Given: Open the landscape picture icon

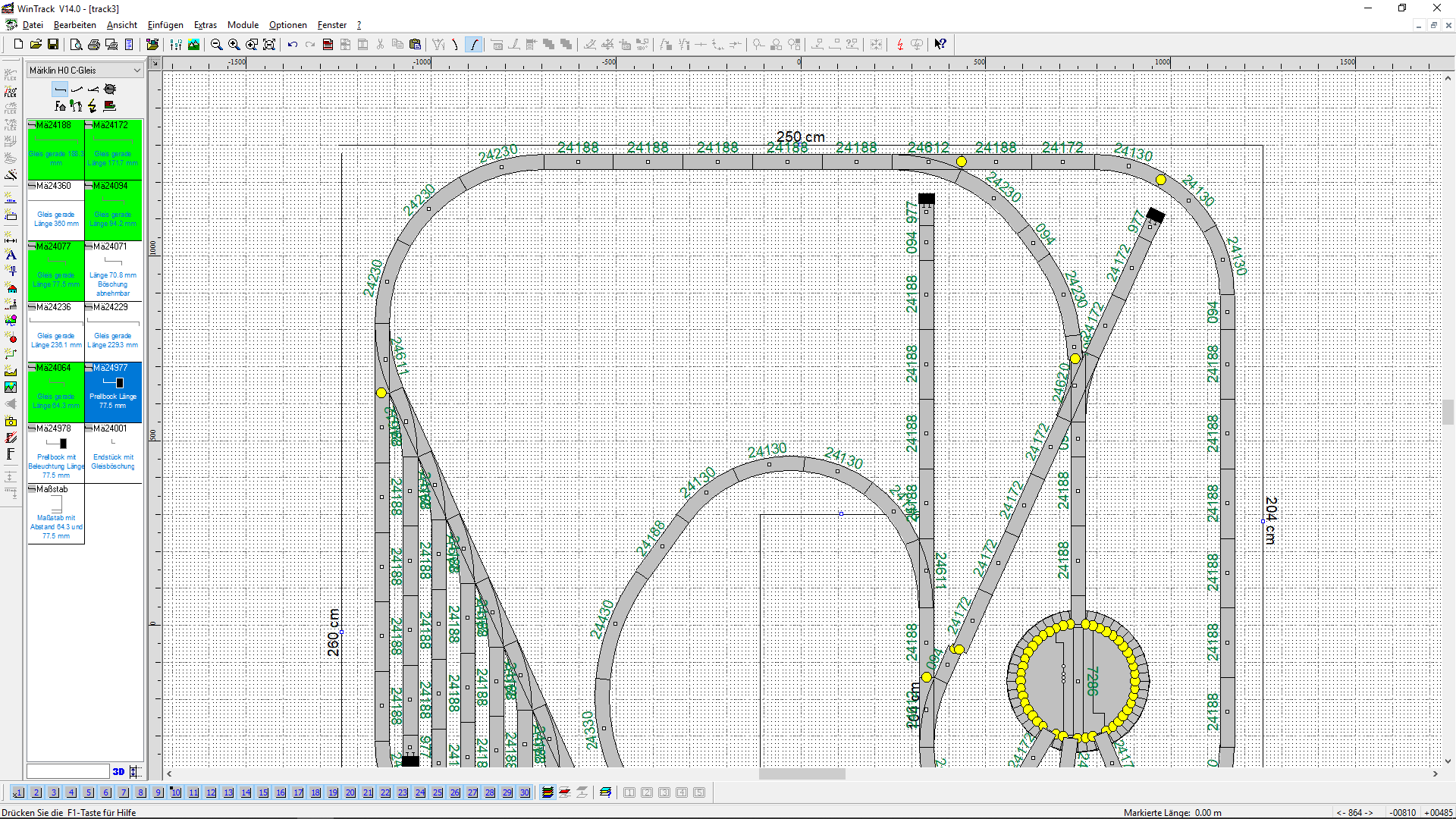Looking at the screenshot, I should (x=193, y=45).
